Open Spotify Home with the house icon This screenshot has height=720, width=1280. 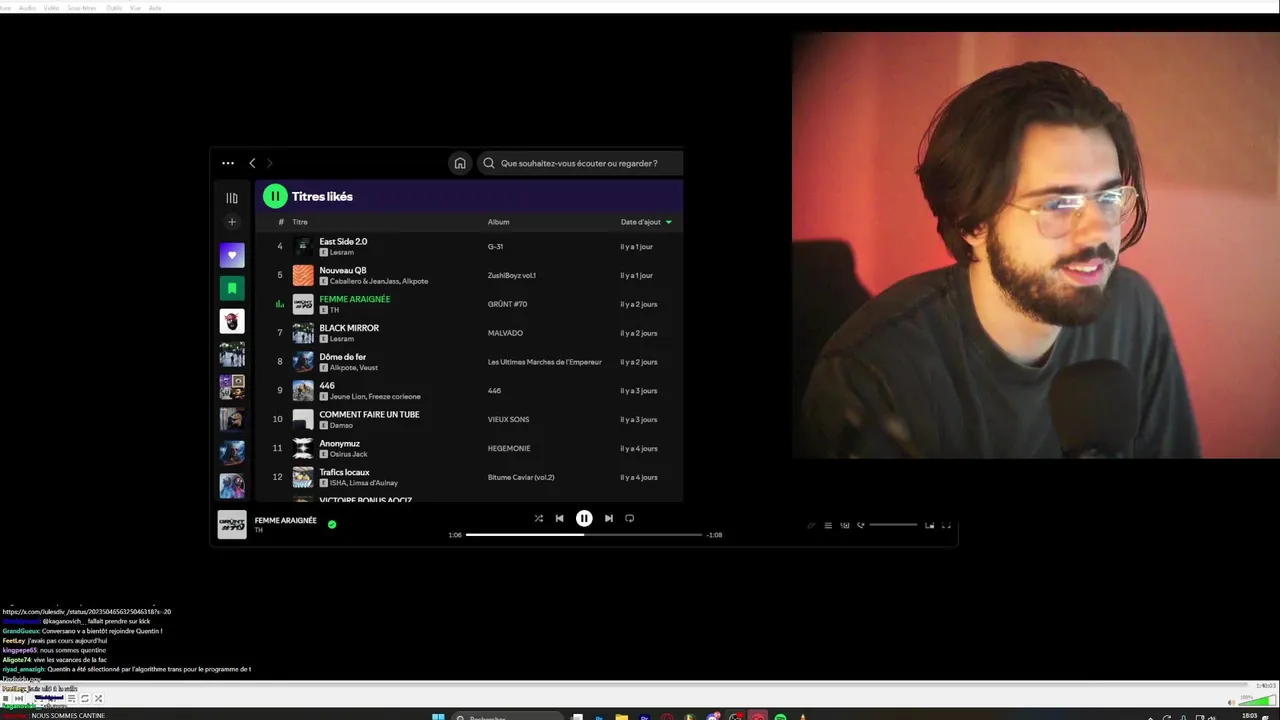pos(460,163)
